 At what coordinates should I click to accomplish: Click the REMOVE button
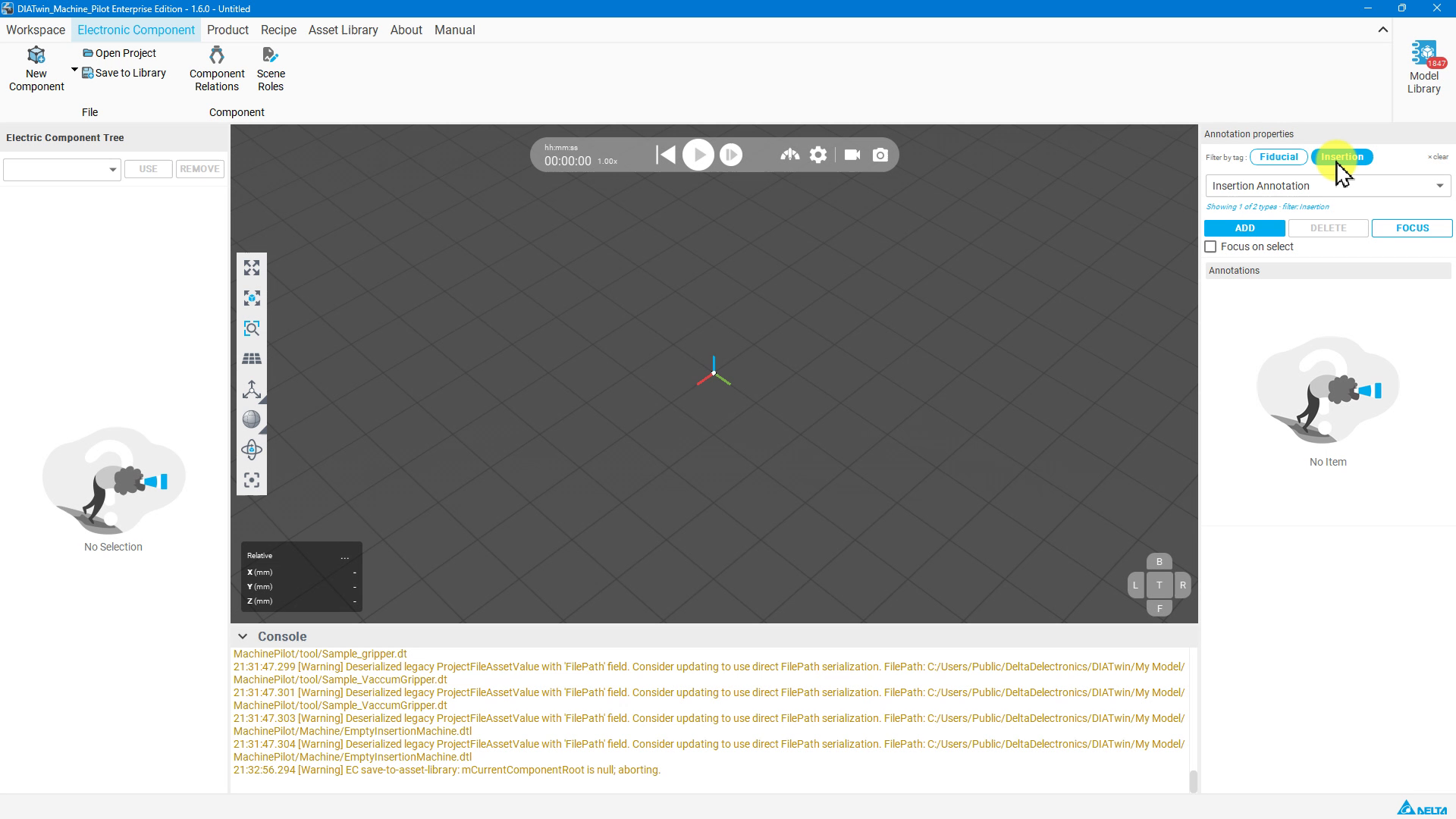[199, 169]
